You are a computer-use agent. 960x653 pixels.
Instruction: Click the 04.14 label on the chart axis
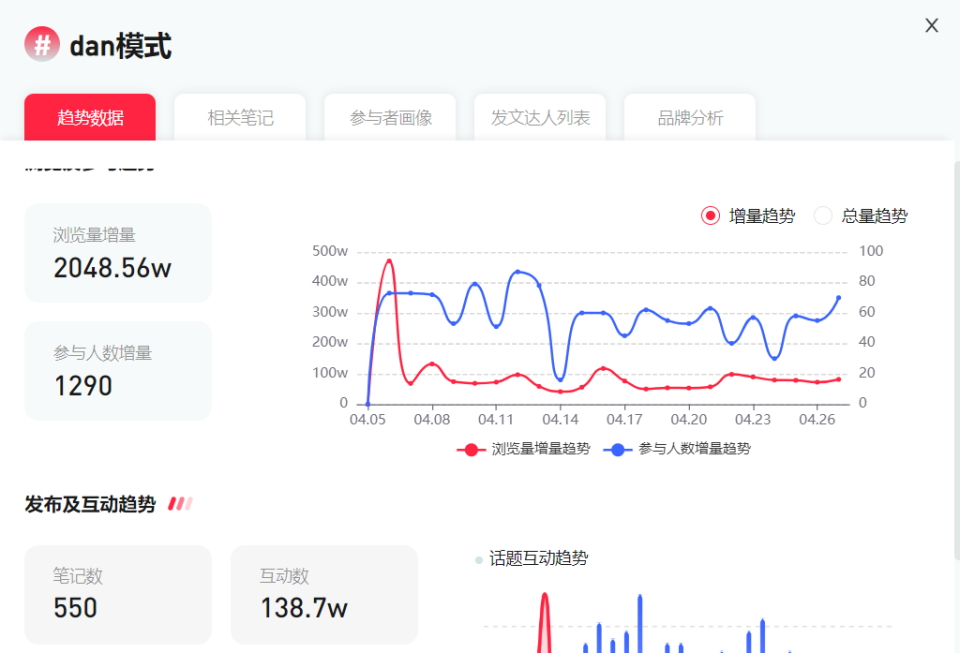tap(560, 420)
